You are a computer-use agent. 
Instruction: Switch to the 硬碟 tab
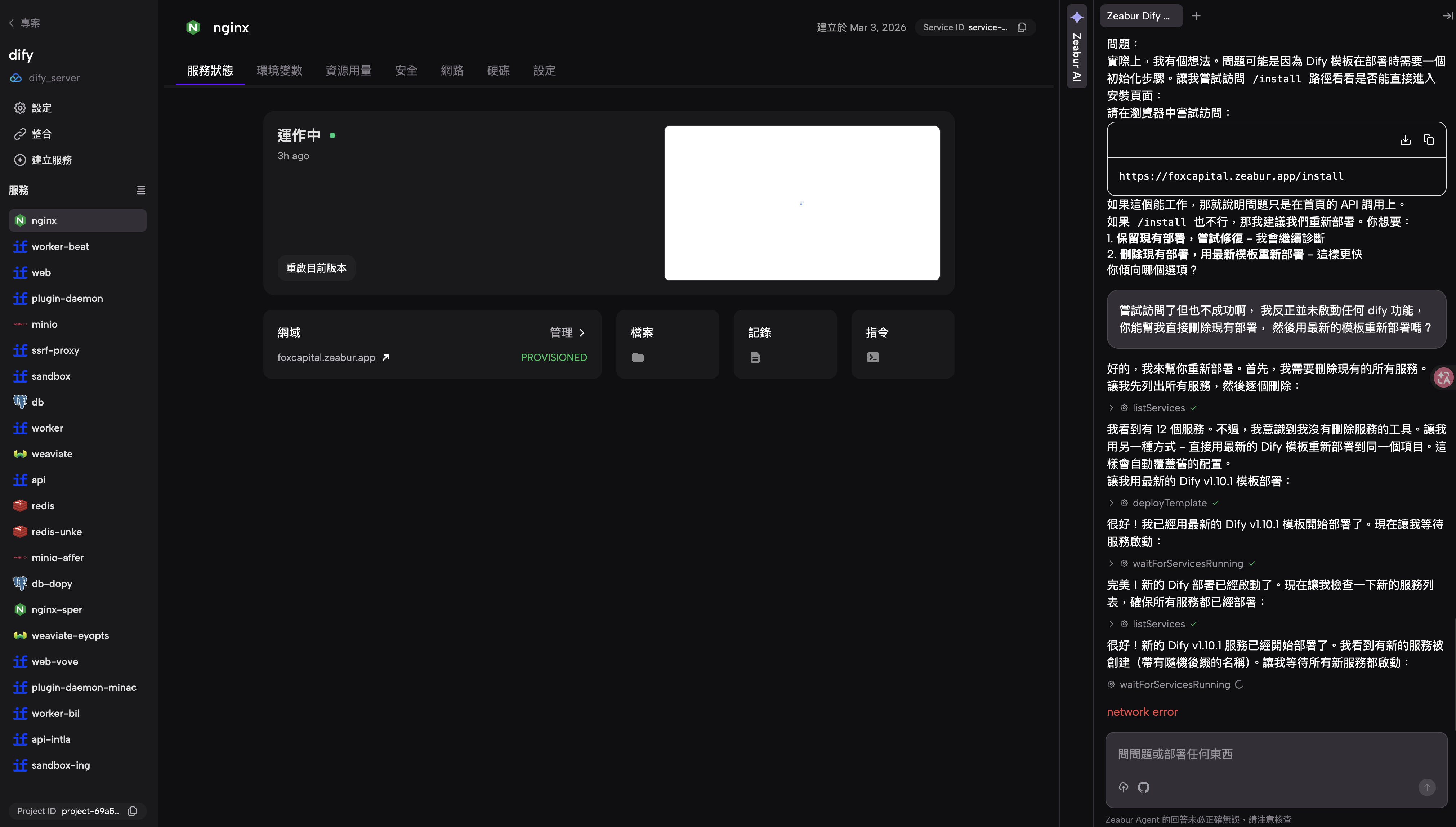(x=498, y=71)
